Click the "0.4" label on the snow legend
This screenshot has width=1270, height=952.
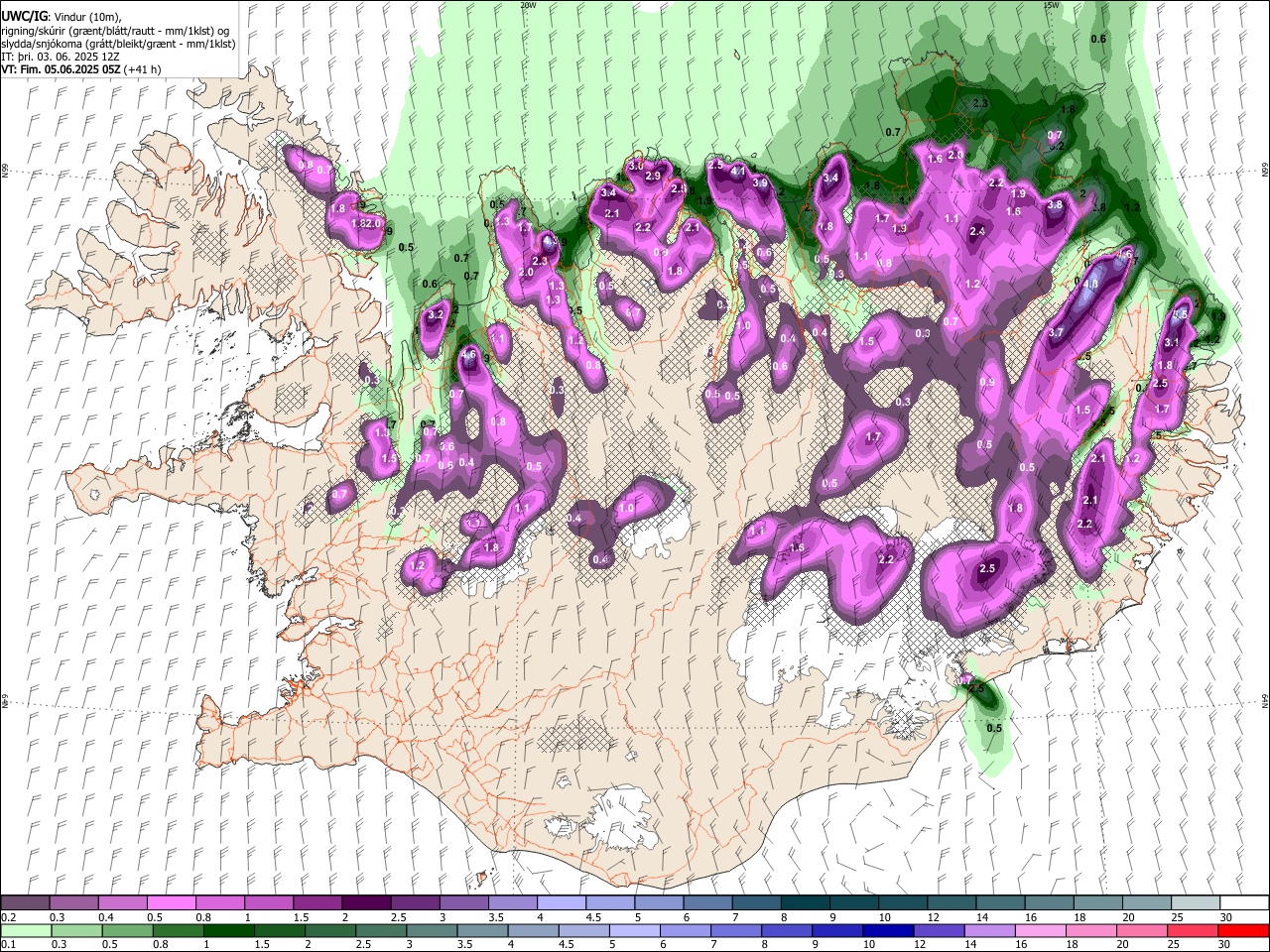tap(106, 917)
